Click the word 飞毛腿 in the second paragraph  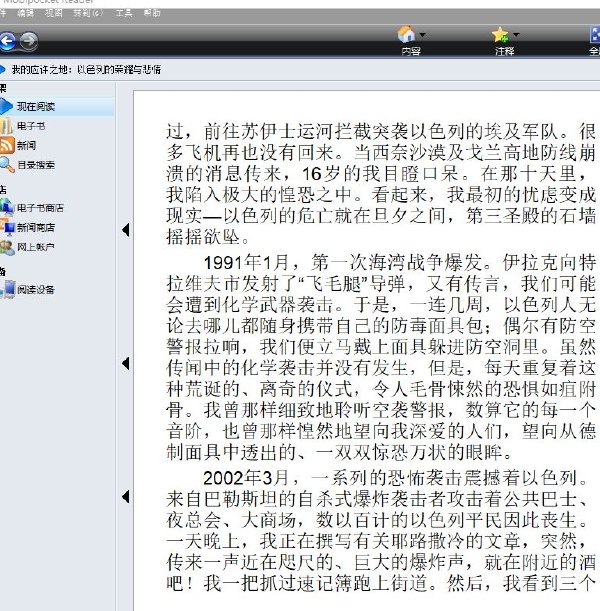tap(334, 283)
